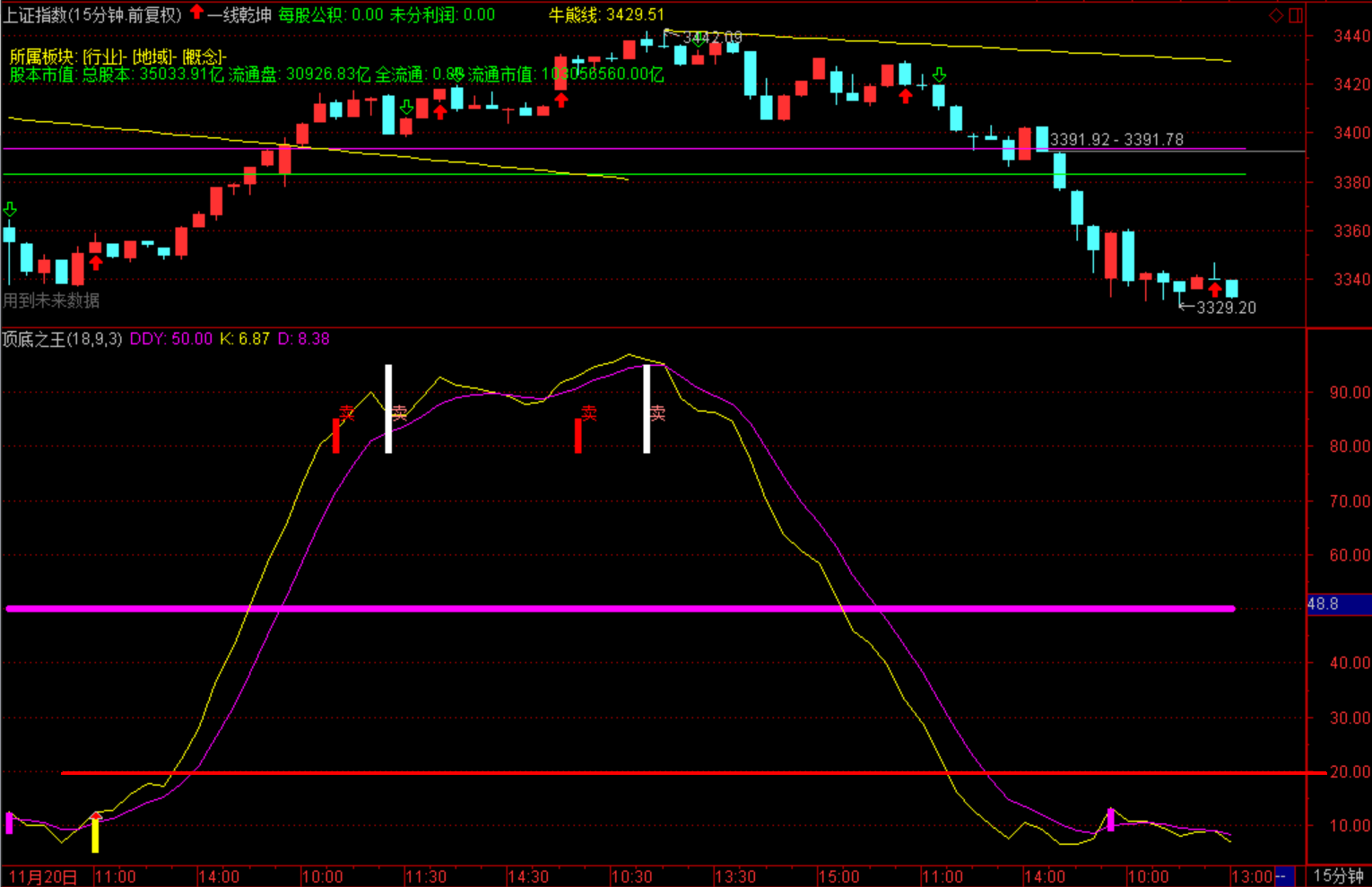Click the 14:30 time axis label
The image size is (1372, 887).
pos(528,876)
